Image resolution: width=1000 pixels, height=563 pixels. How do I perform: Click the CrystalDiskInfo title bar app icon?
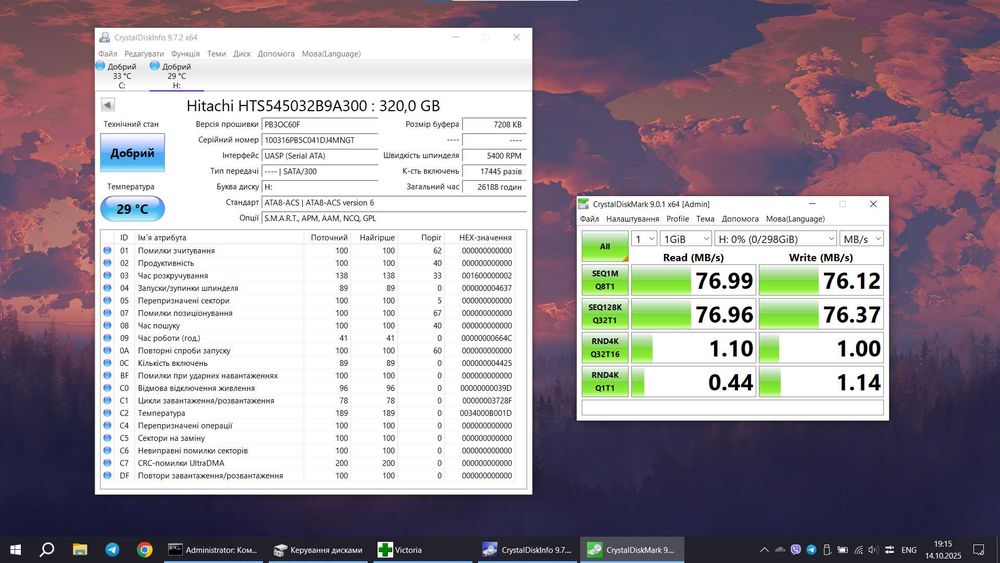(x=105, y=38)
